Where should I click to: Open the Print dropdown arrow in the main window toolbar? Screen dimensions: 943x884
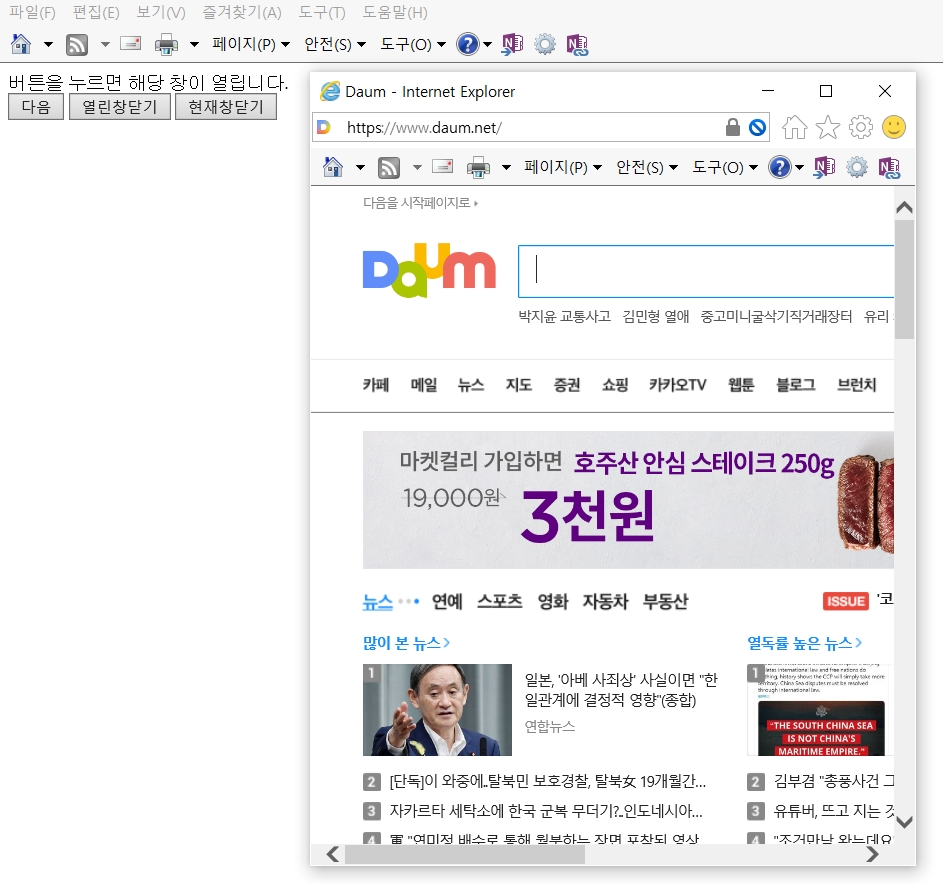click(194, 44)
